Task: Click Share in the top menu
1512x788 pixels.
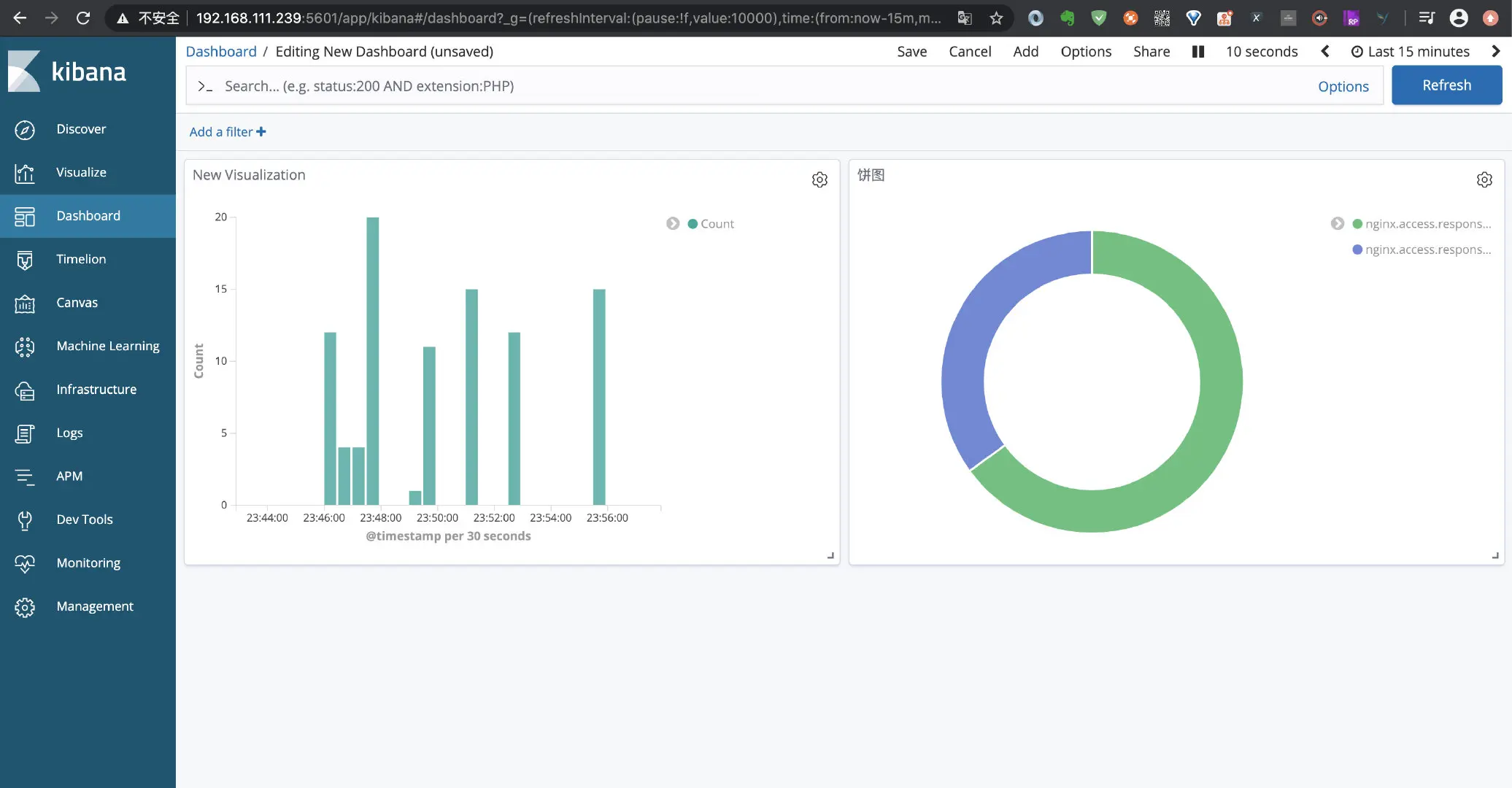Action: click(1151, 52)
